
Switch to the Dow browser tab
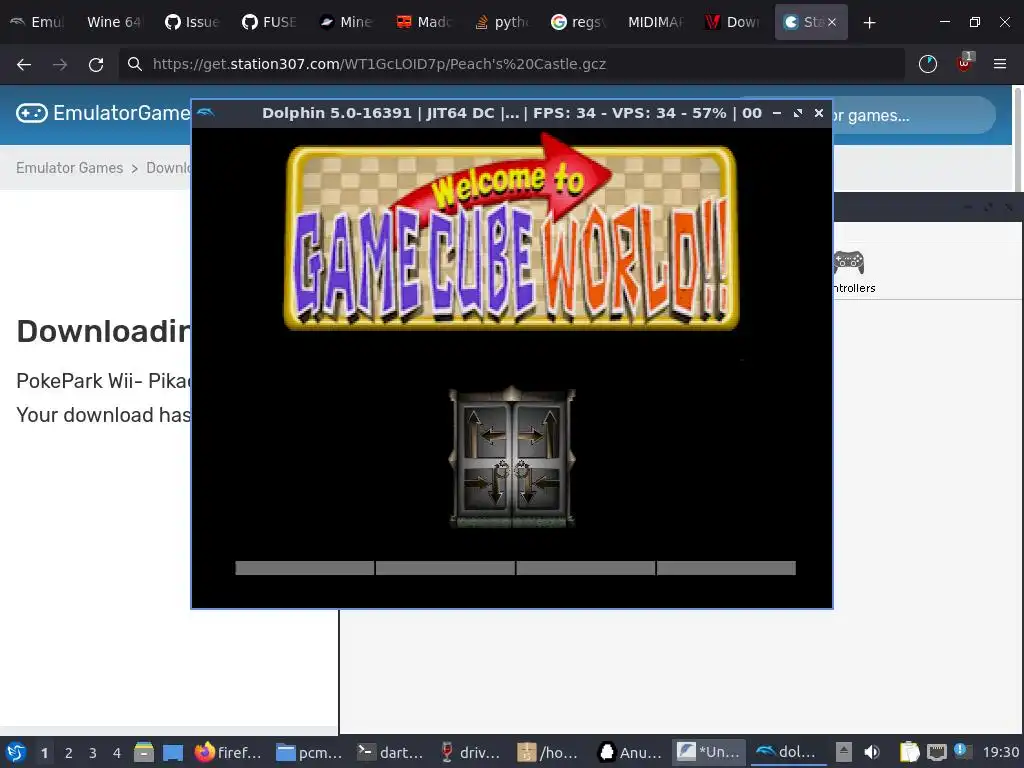coord(731,22)
